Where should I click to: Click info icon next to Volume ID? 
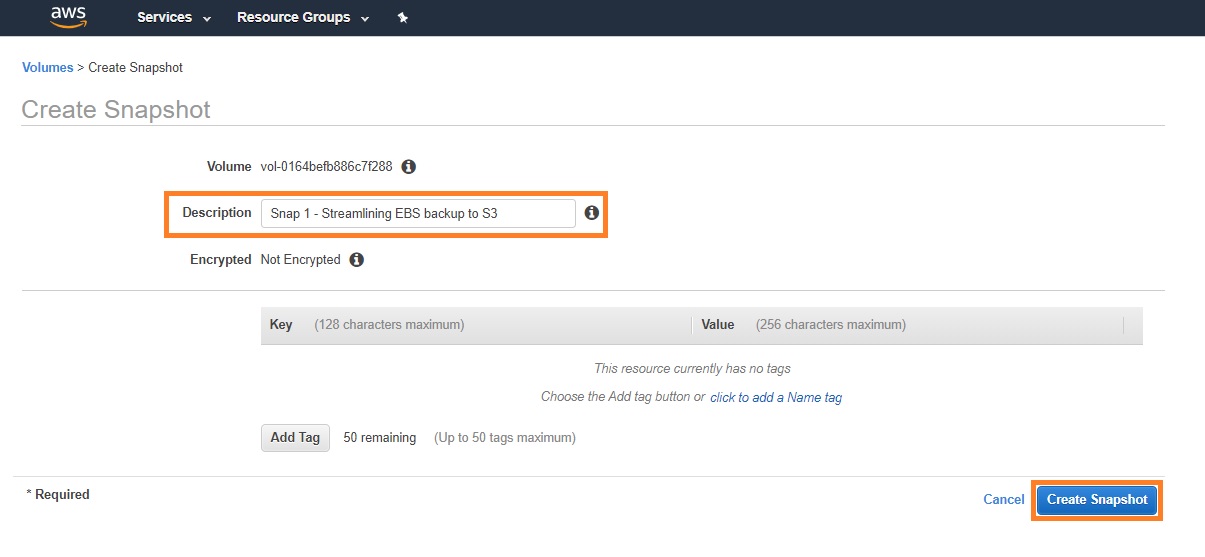[408, 167]
